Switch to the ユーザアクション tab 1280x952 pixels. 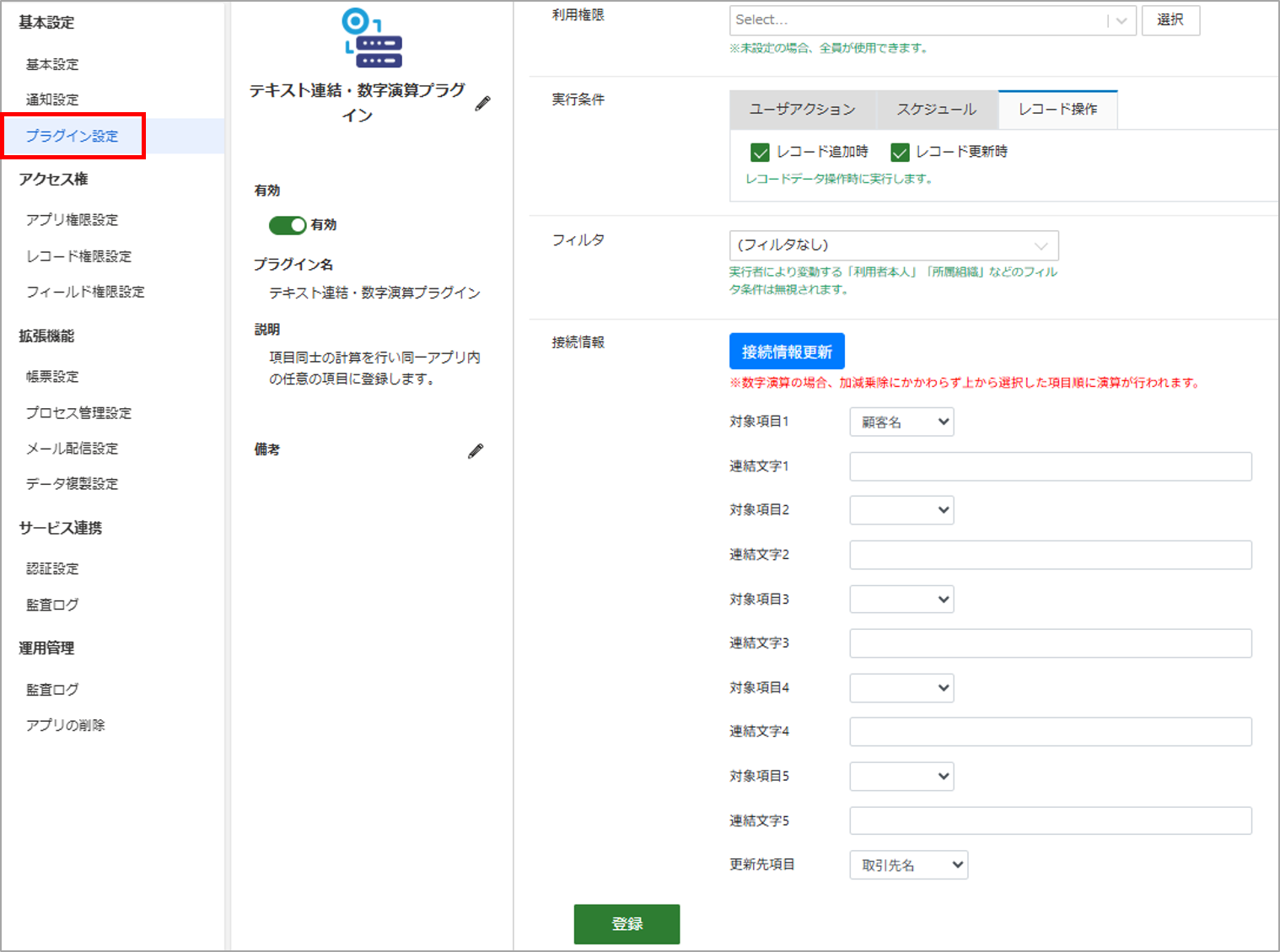803,110
